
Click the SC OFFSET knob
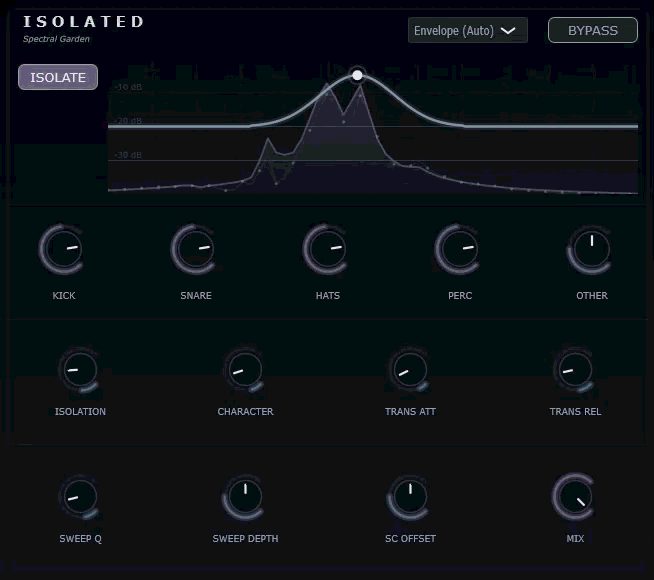pyautogui.click(x=409, y=497)
